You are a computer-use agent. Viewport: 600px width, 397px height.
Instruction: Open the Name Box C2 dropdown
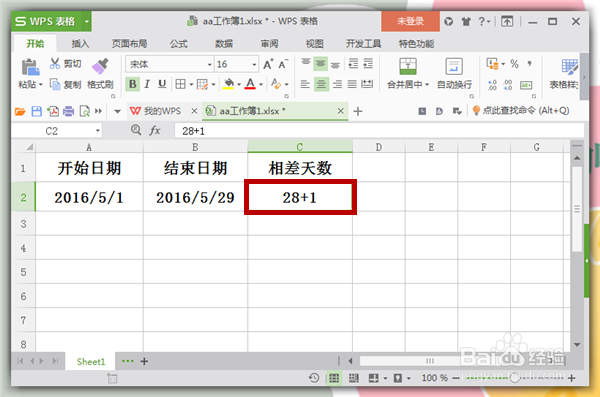tap(98, 131)
